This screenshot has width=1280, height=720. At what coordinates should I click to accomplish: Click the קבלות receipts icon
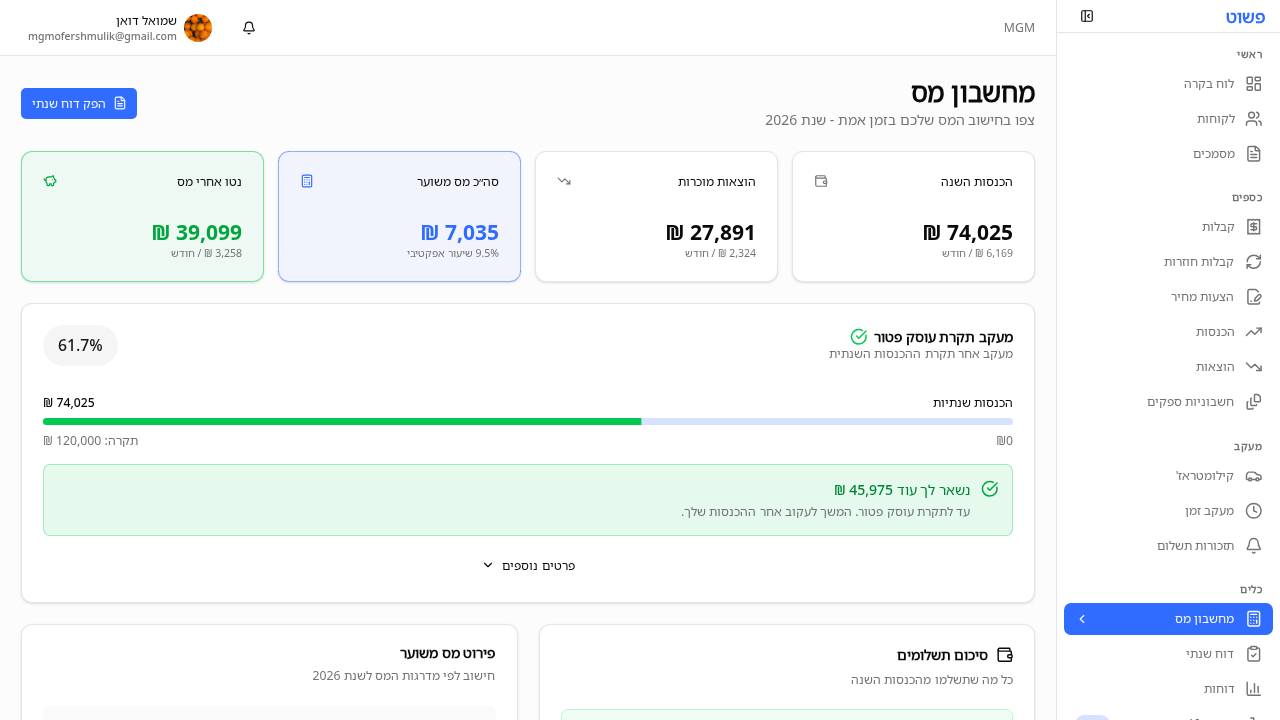pos(1253,227)
